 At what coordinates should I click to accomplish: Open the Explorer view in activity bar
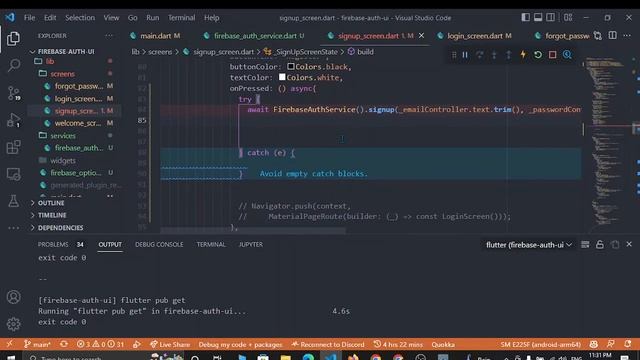[13, 39]
